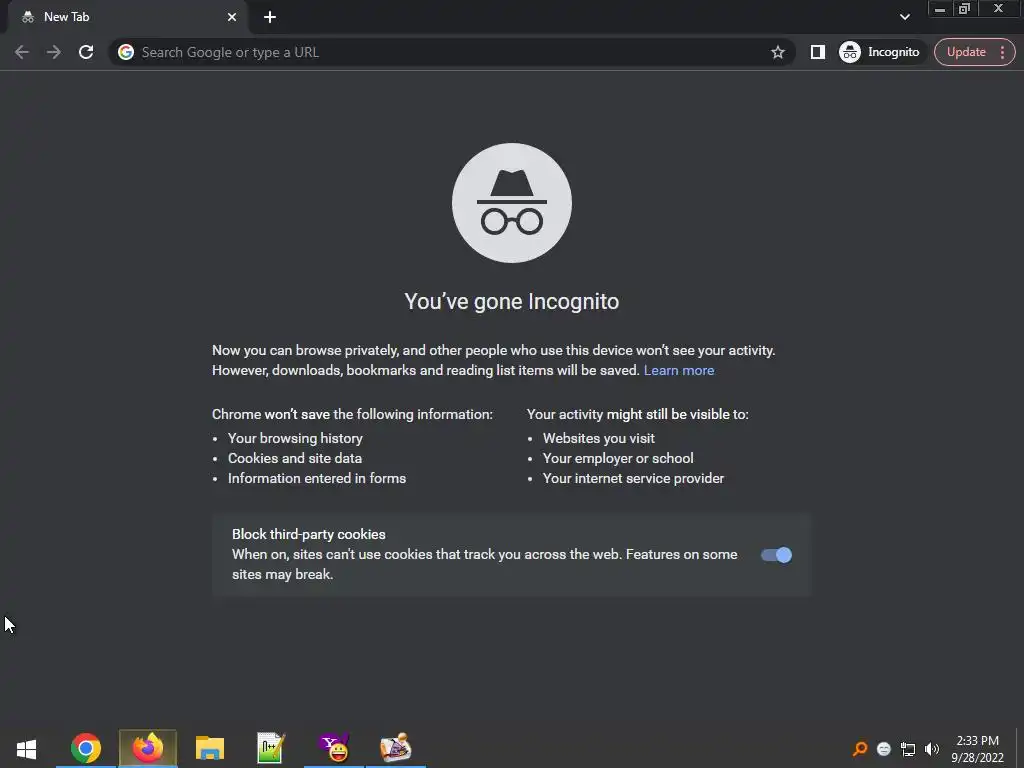The image size is (1024, 768).
Task: Click the Update button
Action: pos(966,52)
